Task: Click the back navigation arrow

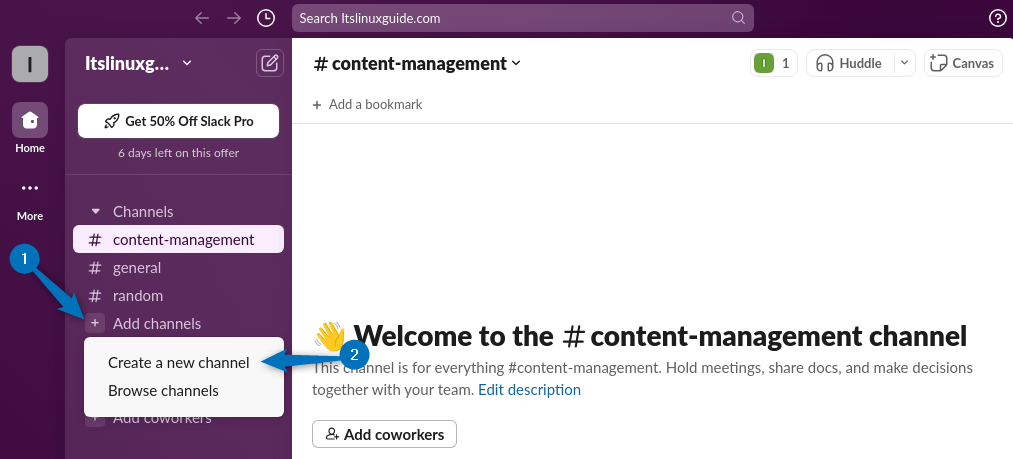Action: (x=202, y=18)
